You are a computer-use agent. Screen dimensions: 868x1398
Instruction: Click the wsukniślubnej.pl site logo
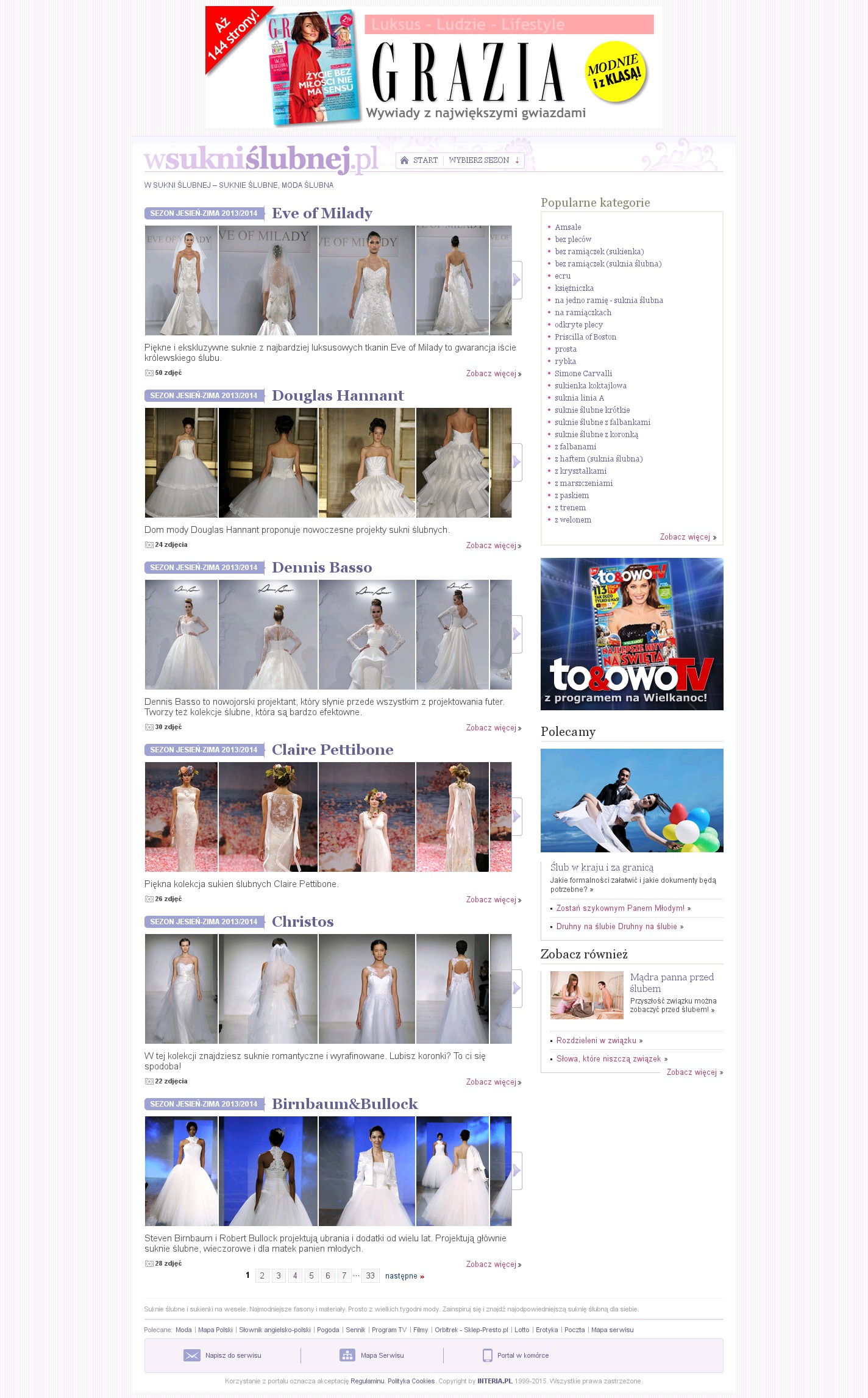[261, 160]
